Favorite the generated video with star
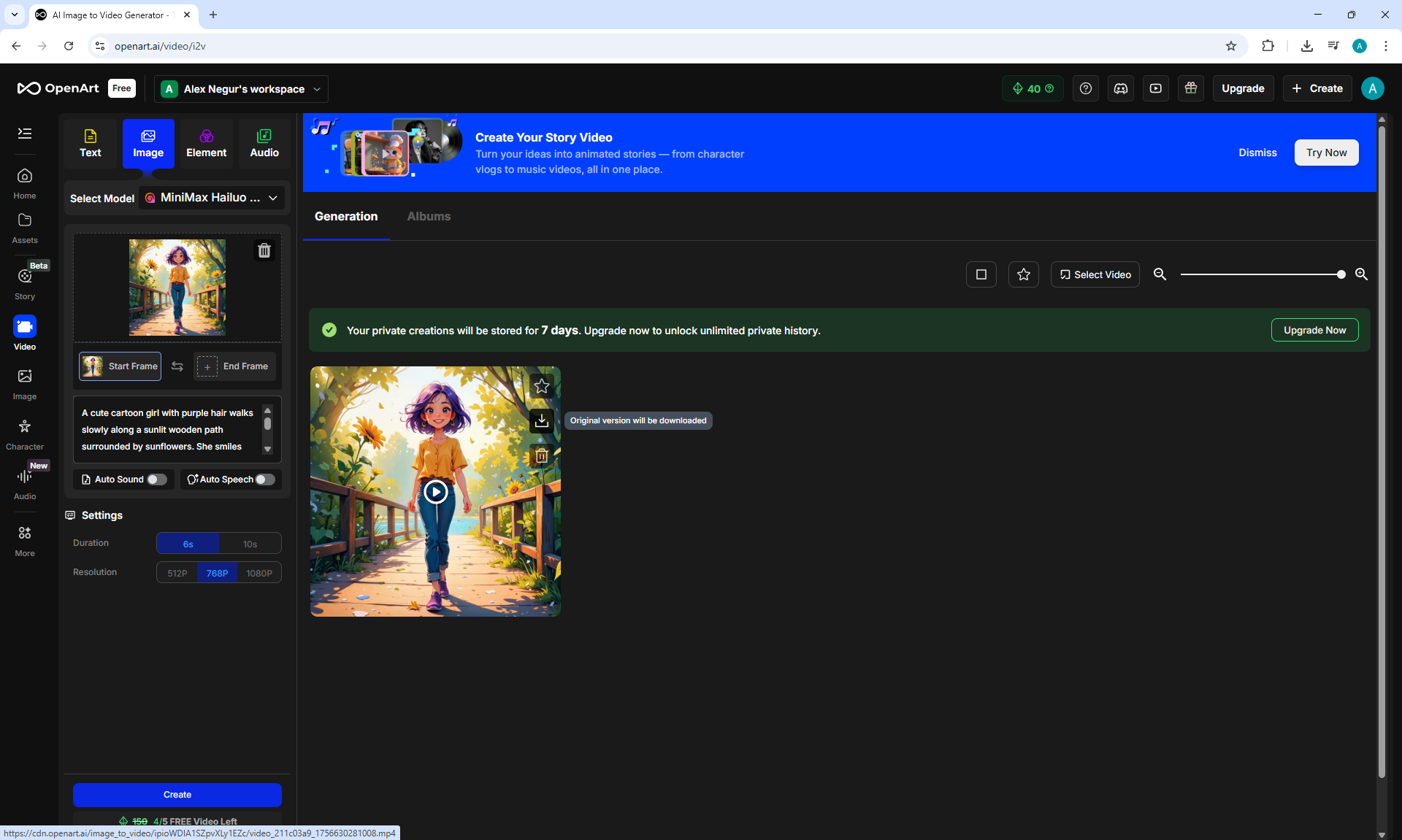This screenshot has height=840, width=1402. [541, 386]
